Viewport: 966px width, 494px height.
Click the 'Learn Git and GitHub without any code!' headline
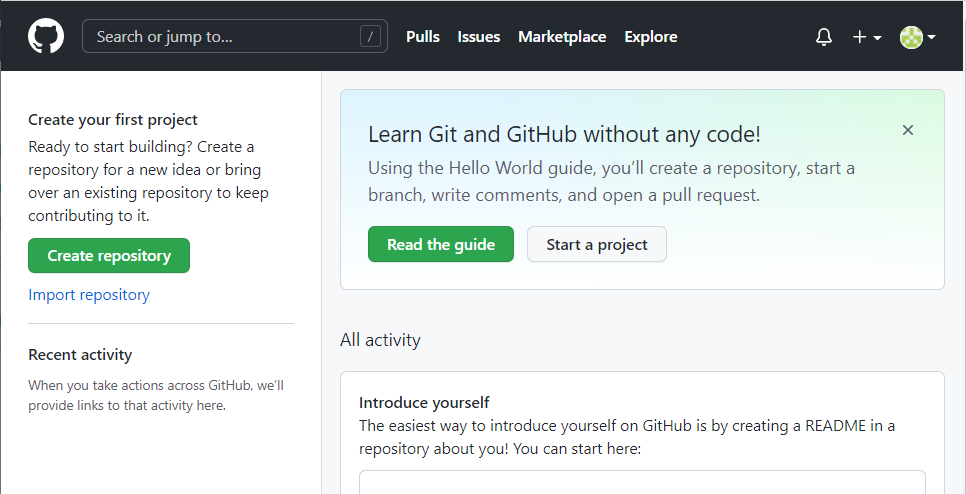(x=564, y=134)
